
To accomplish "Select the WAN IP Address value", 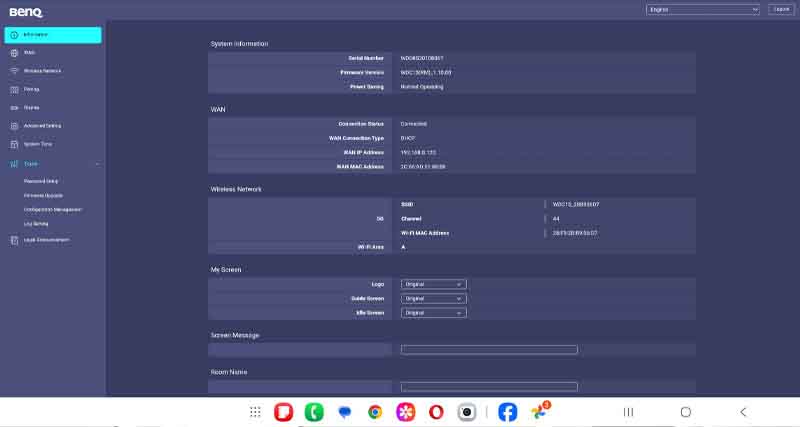I will pos(418,153).
